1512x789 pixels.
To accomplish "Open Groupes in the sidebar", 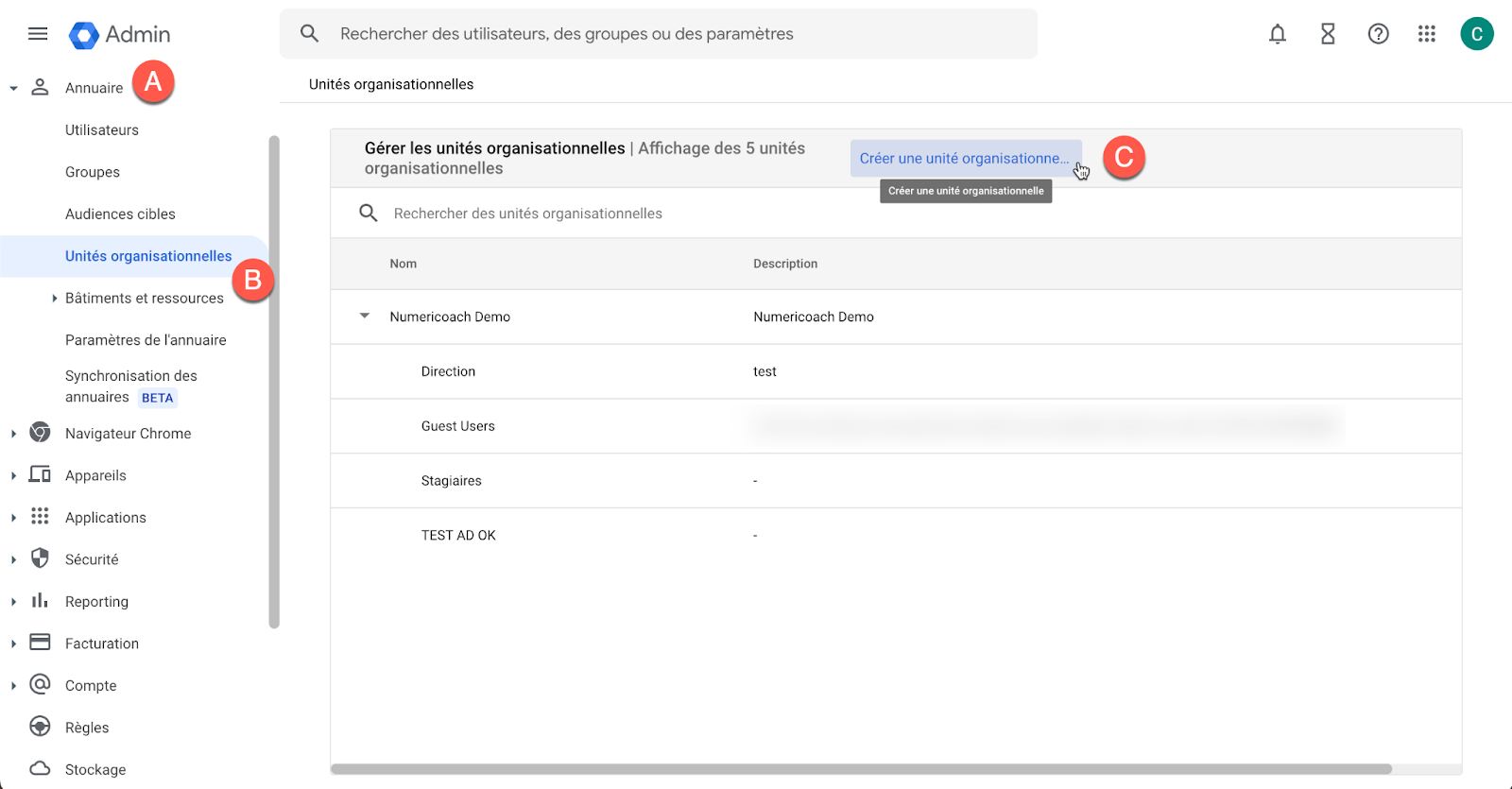I will (x=93, y=172).
